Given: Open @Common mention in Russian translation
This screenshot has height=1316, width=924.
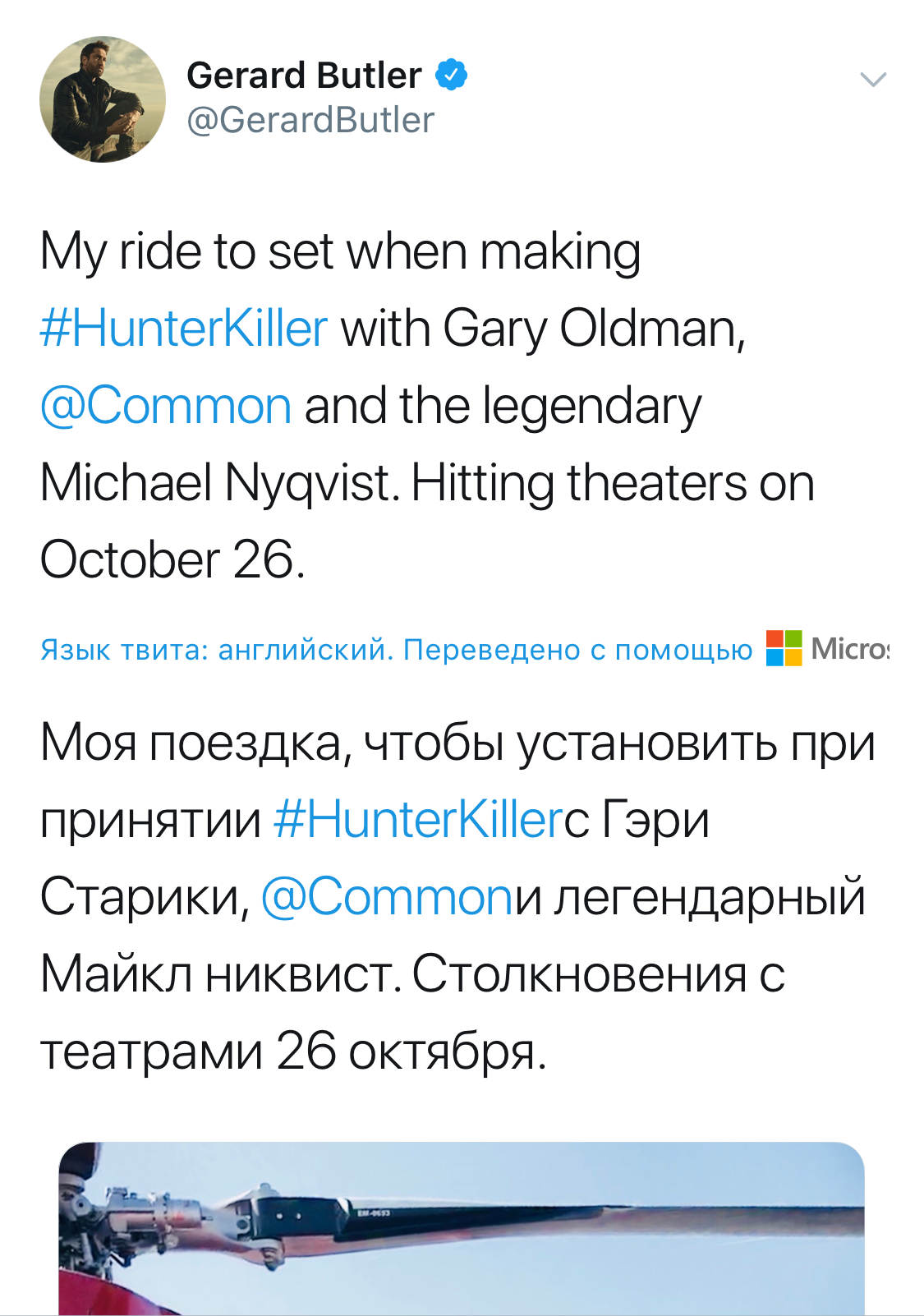Looking at the screenshot, I should pyautogui.click(x=386, y=896).
